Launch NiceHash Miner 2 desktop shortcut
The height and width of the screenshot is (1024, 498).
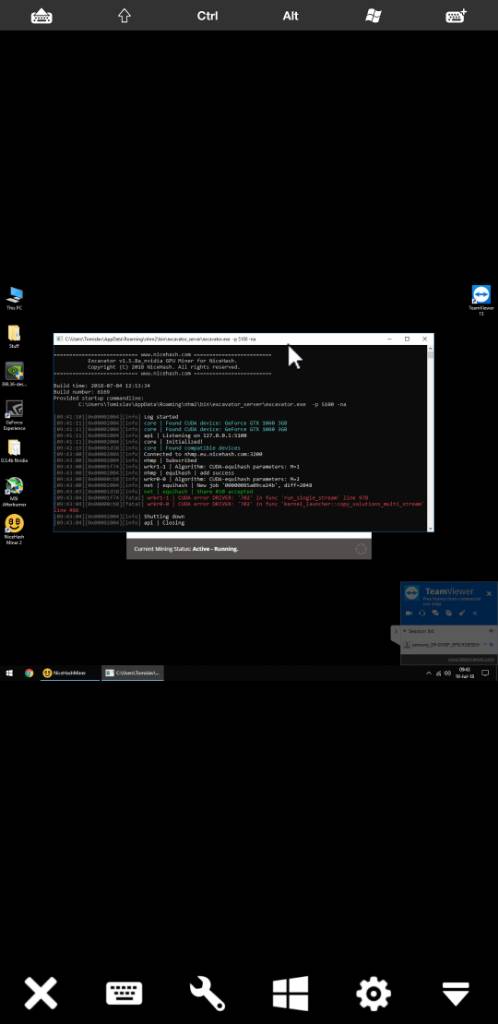coord(14,530)
